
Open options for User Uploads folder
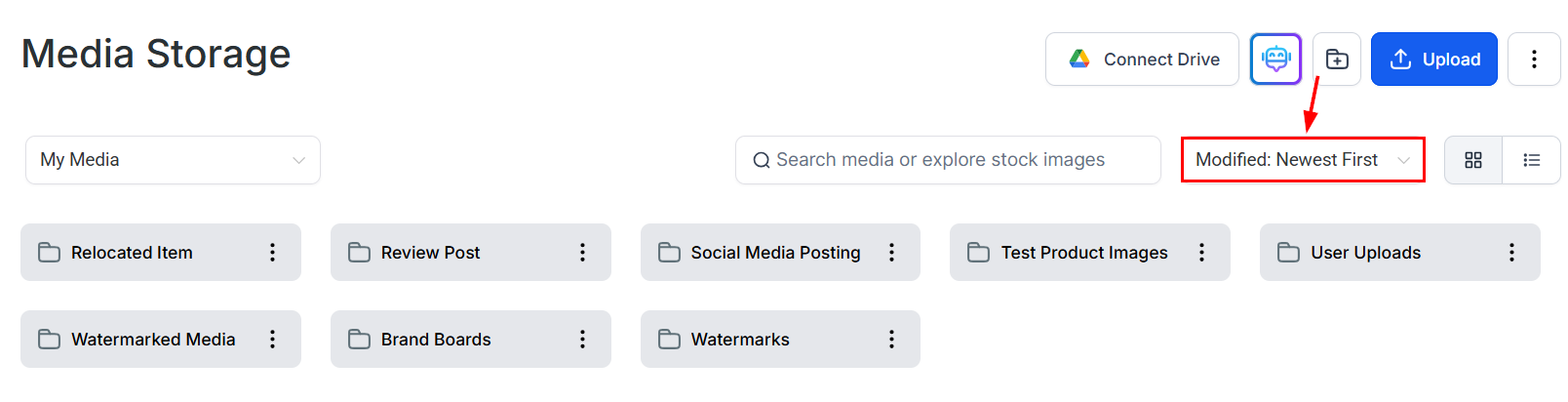pos(1511,253)
